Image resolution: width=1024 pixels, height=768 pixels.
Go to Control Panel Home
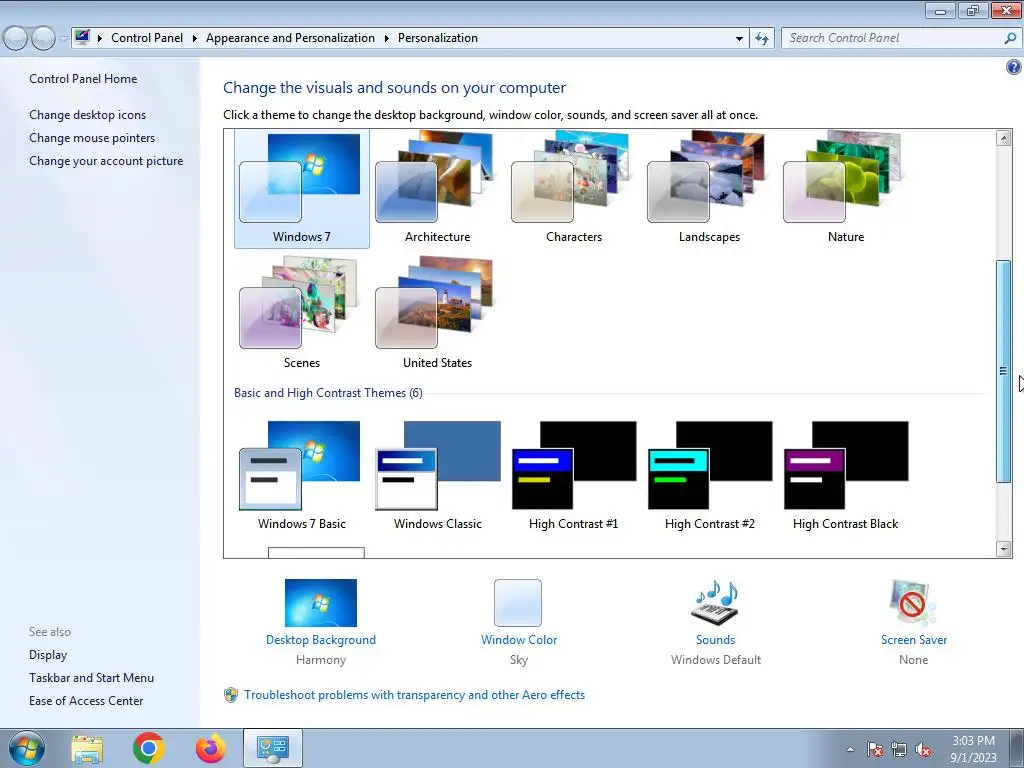point(83,79)
